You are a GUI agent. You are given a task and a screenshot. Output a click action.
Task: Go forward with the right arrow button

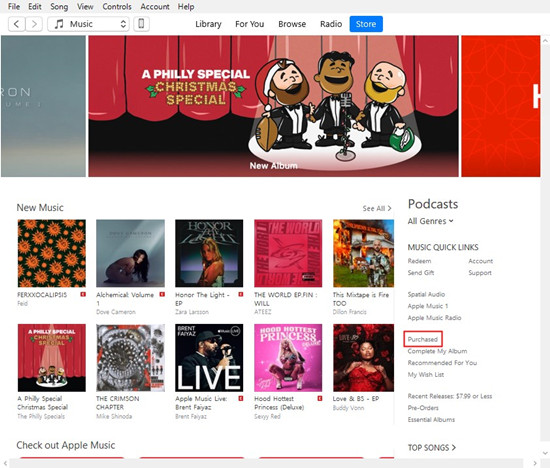(x=34, y=24)
